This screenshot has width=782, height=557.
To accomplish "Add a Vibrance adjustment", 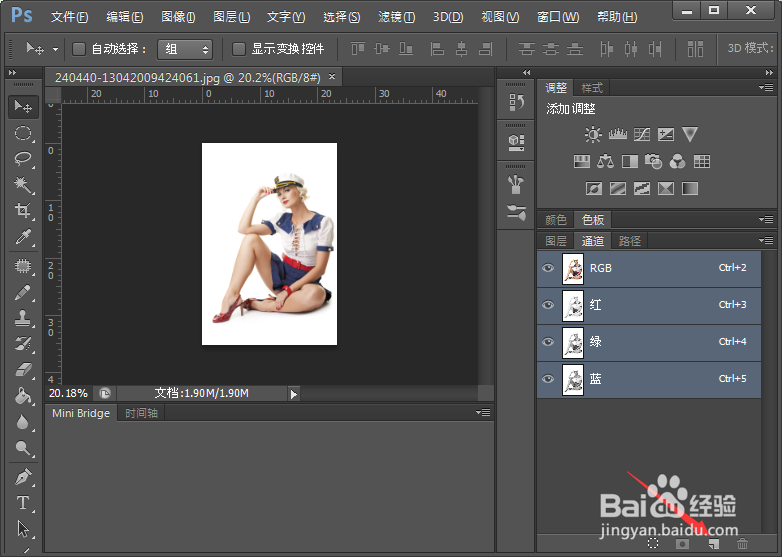I will click(690, 134).
